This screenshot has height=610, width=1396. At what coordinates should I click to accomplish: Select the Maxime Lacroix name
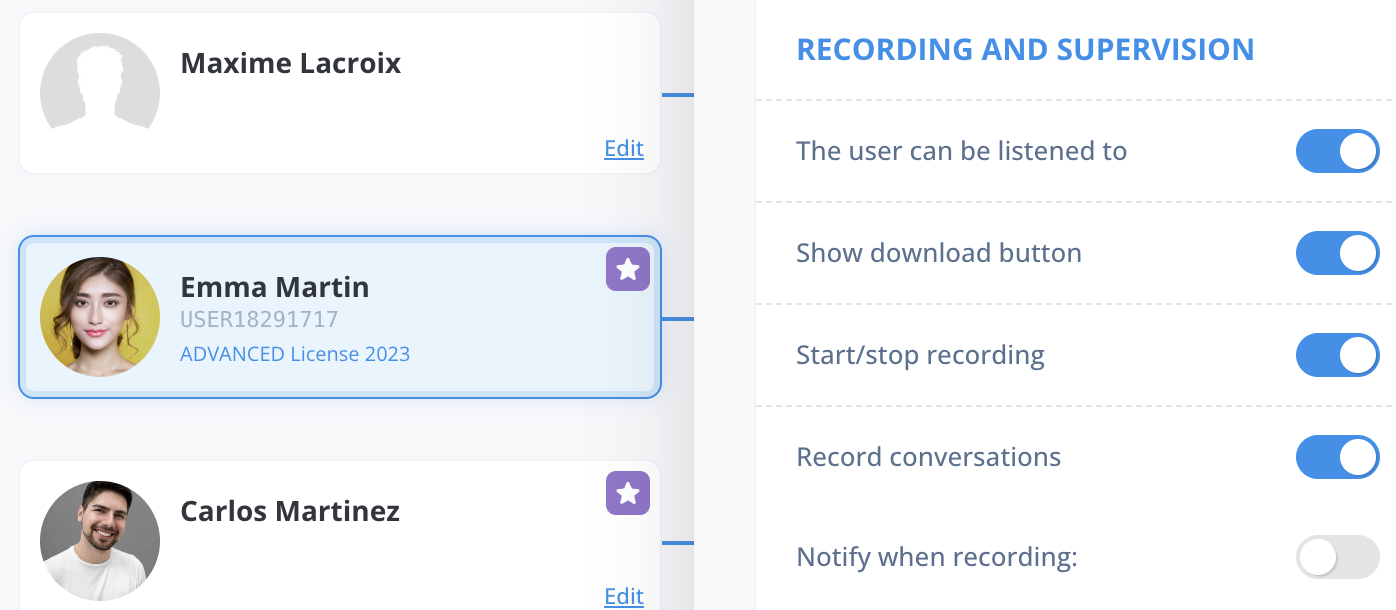tap(291, 64)
